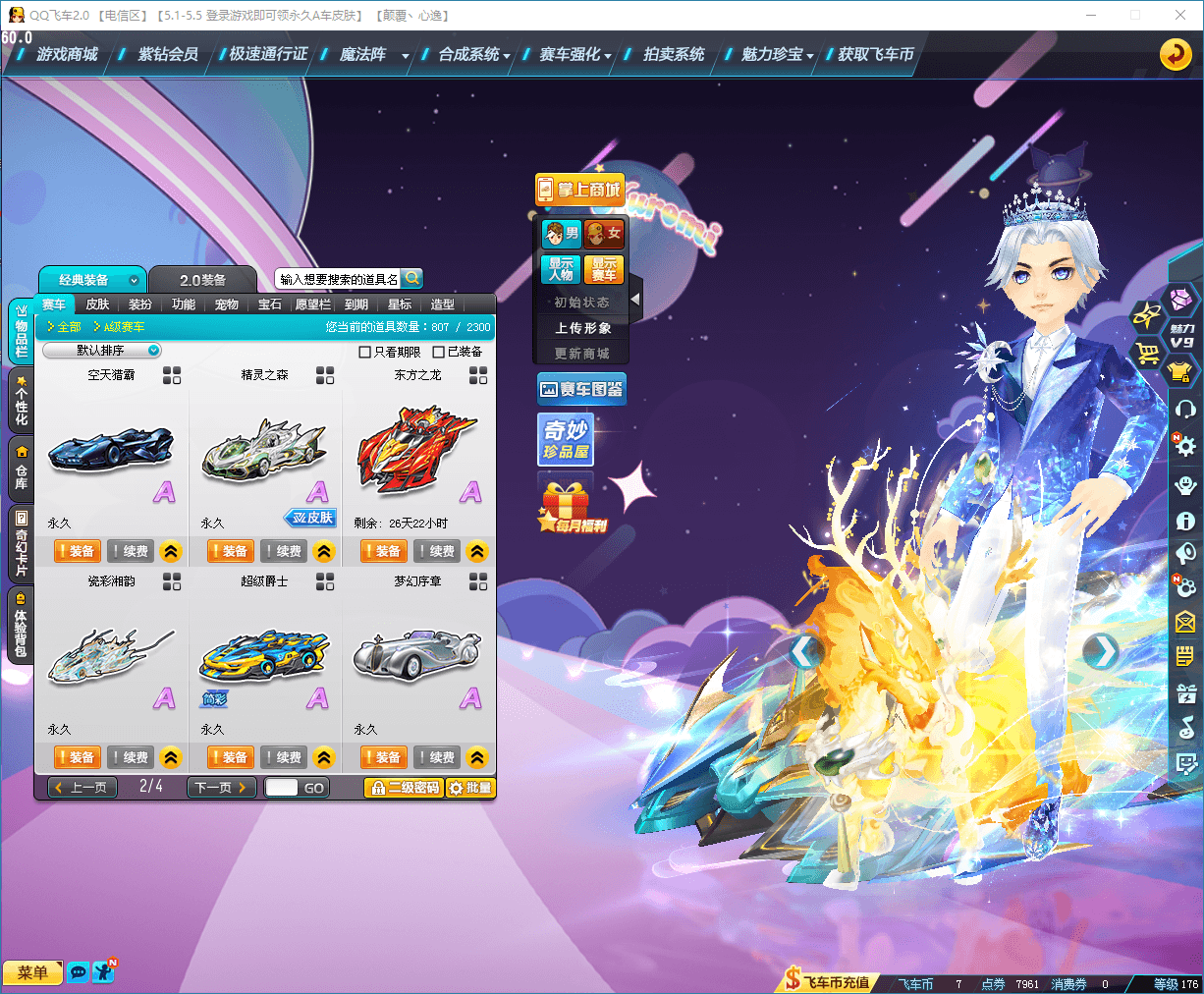
Task: Open the mail envelope icon
Action: coord(1185,622)
